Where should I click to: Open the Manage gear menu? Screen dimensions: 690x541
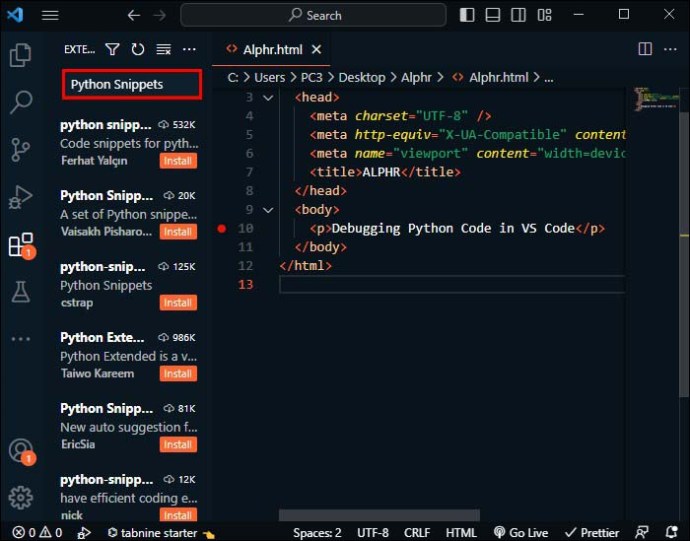[20, 498]
